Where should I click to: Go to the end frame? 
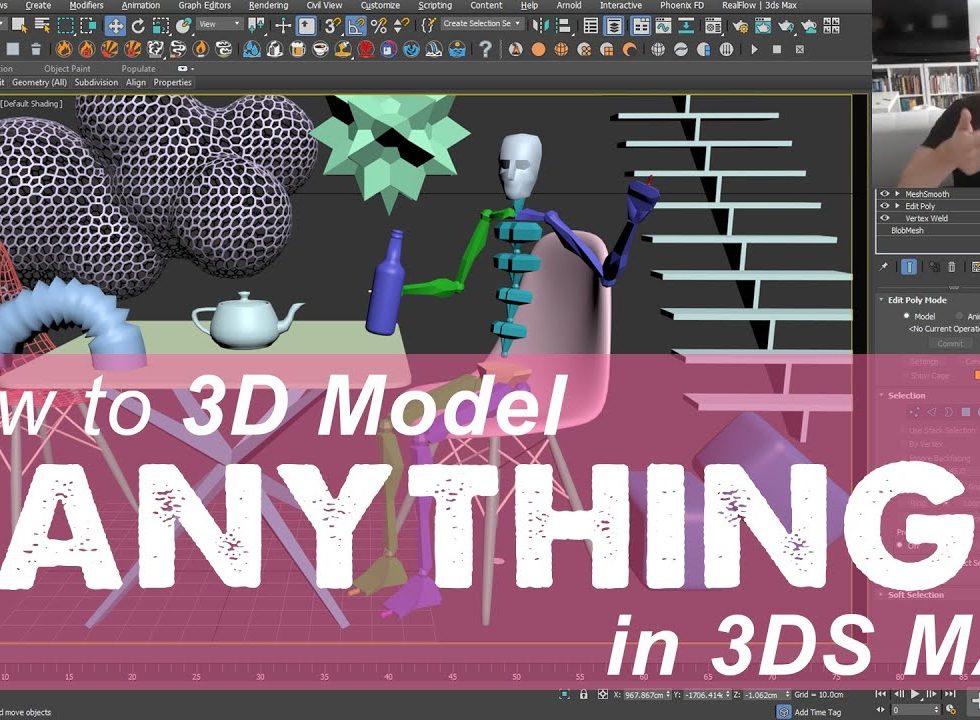(x=950, y=694)
